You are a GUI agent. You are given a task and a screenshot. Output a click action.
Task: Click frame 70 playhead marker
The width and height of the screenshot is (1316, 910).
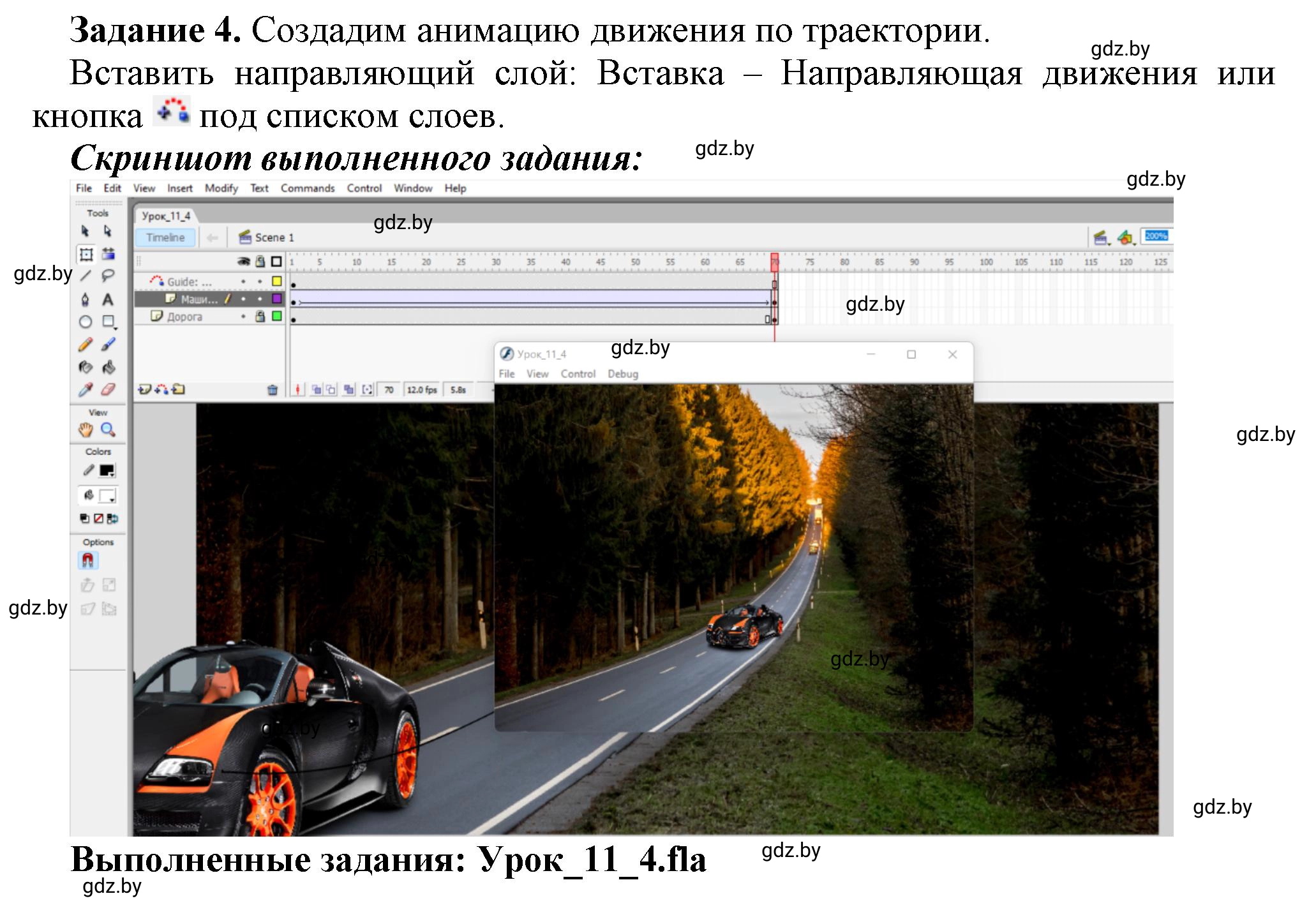(x=775, y=262)
